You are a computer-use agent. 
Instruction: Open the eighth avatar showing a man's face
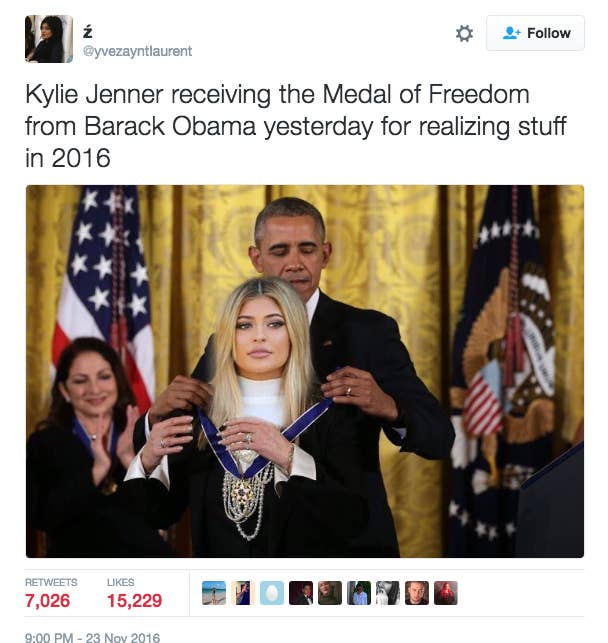pos(417,593)
